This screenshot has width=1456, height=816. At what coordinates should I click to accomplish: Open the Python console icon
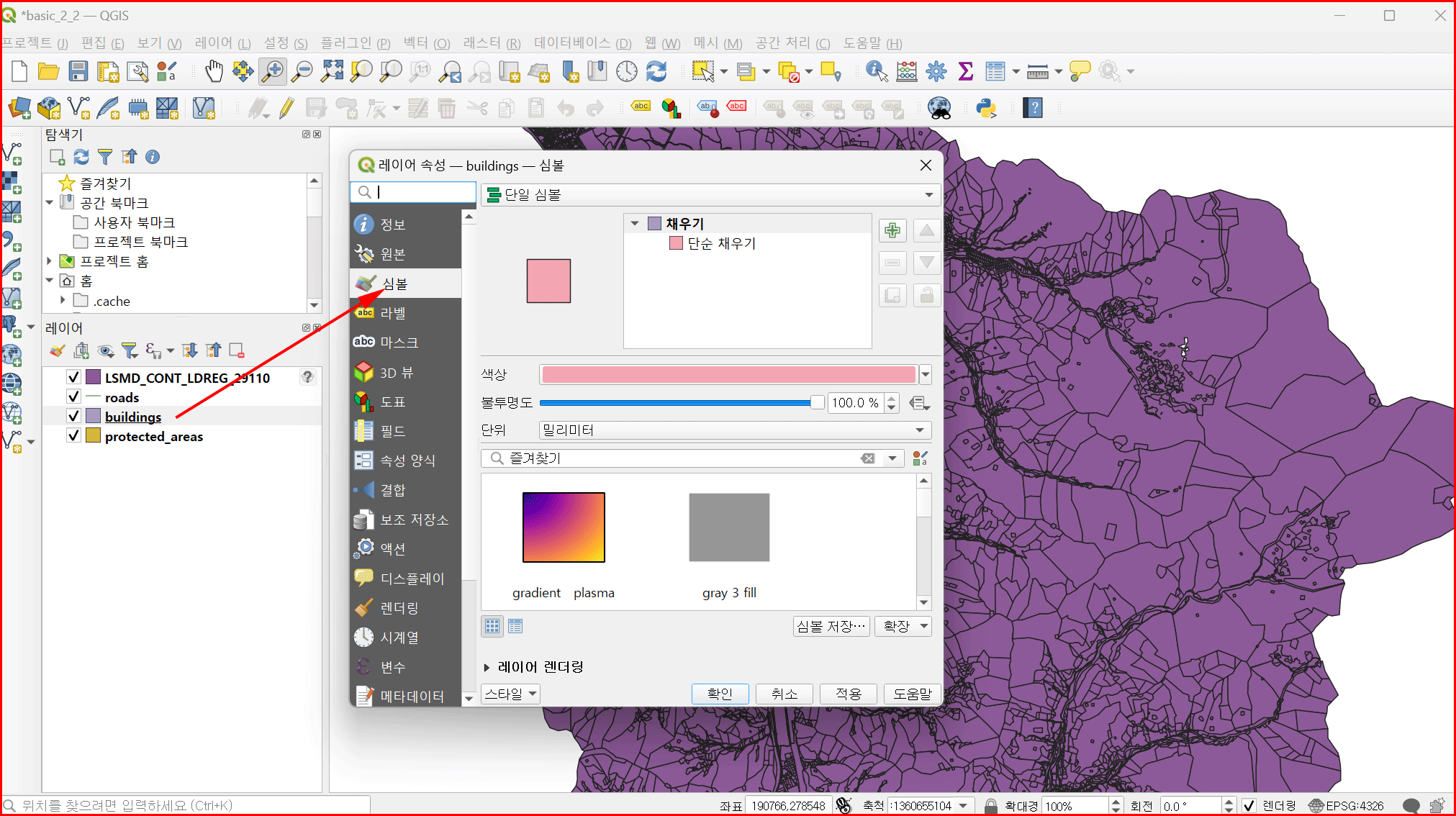[985, 109]
